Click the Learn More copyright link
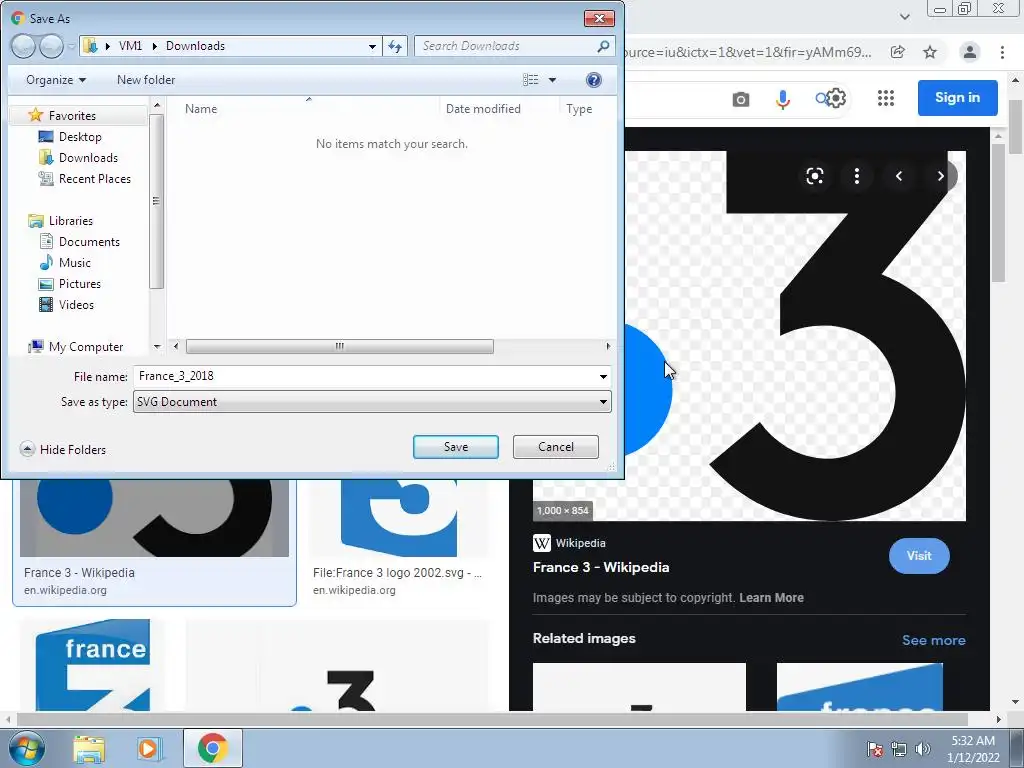 [771, 598]
